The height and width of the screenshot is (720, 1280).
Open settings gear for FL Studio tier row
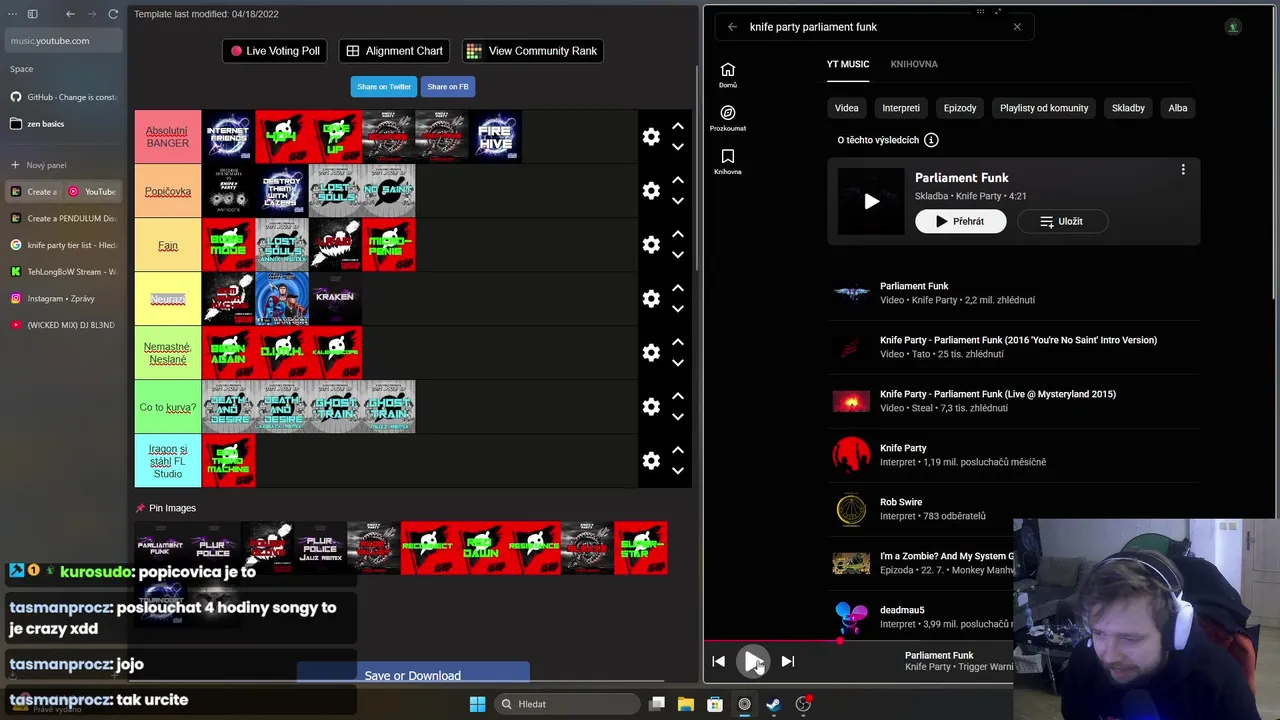pyautogui.click(x=651, y=461)
